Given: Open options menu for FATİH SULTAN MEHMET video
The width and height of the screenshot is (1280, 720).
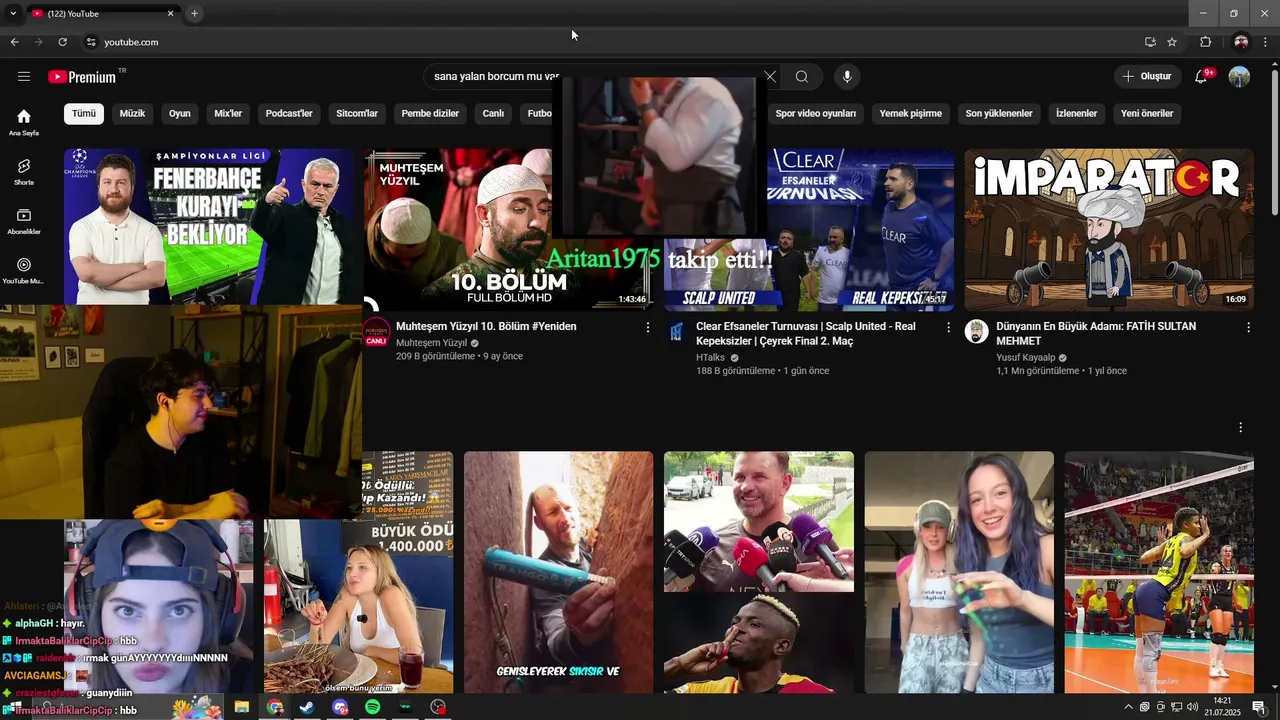Looking at the screenshot, I should click(1248, 327).
